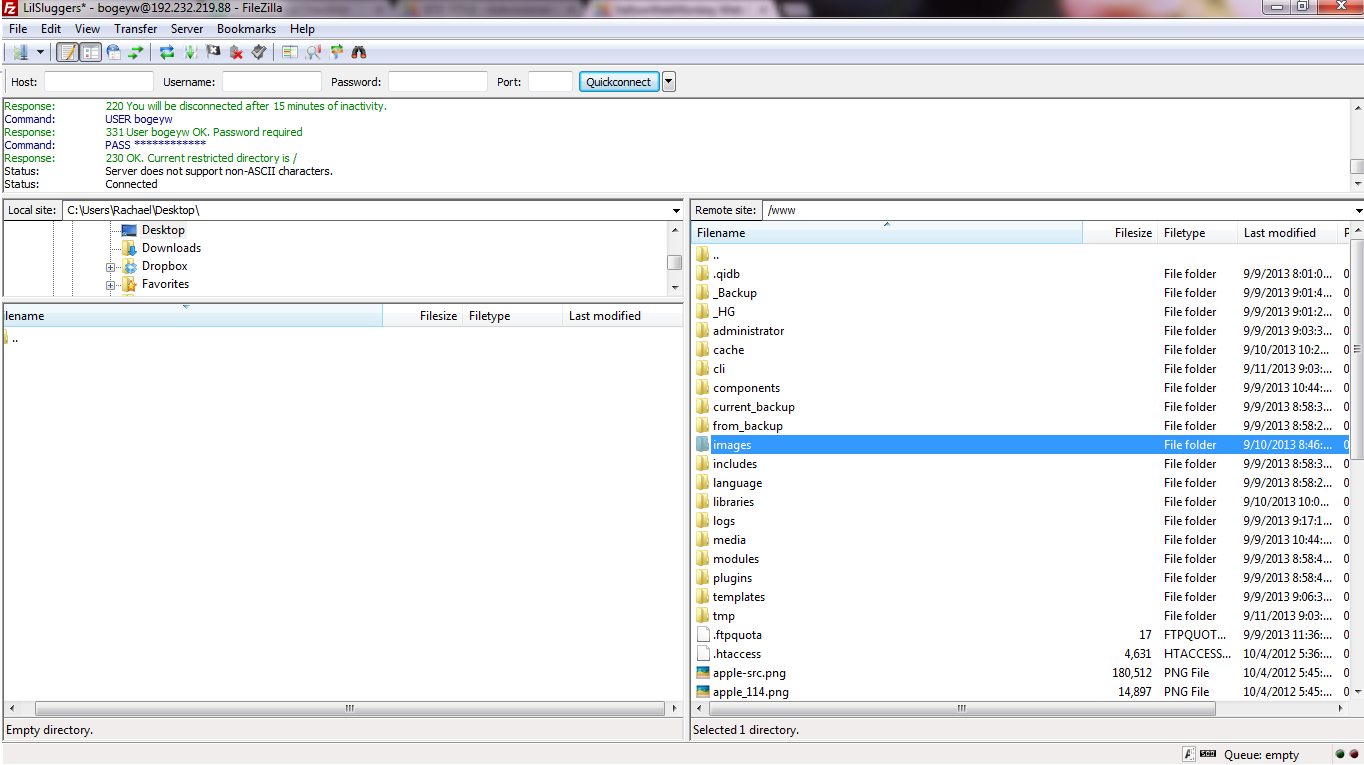The height and width of the screenshot is (765, 1364).
Task: Toggle the local directory tree display
Action: (90, 52)
